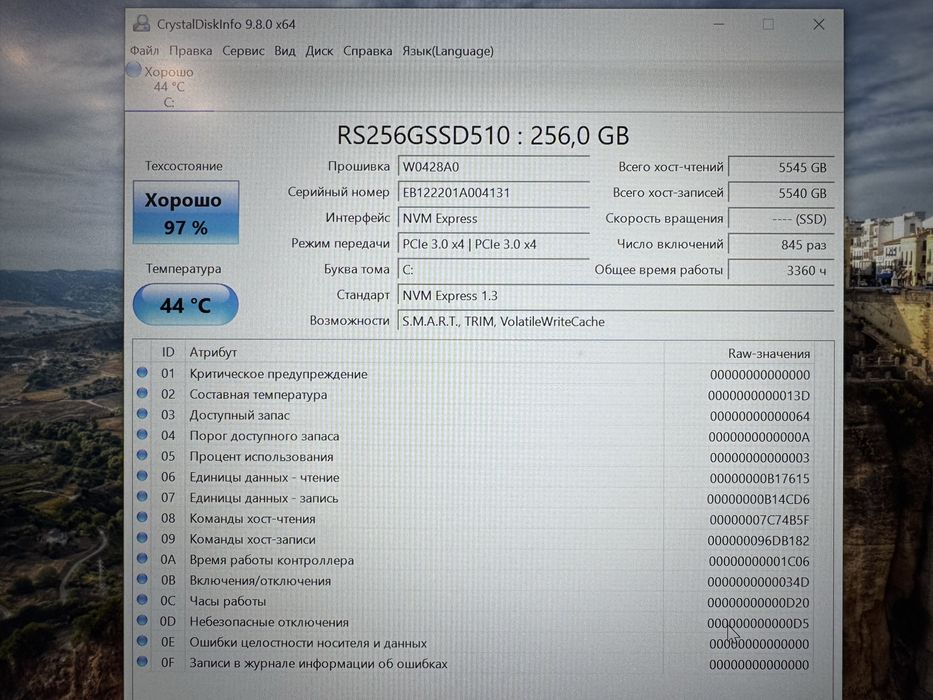Click the Буква тома field C:
Screen dimensions: 933x700
493,270
